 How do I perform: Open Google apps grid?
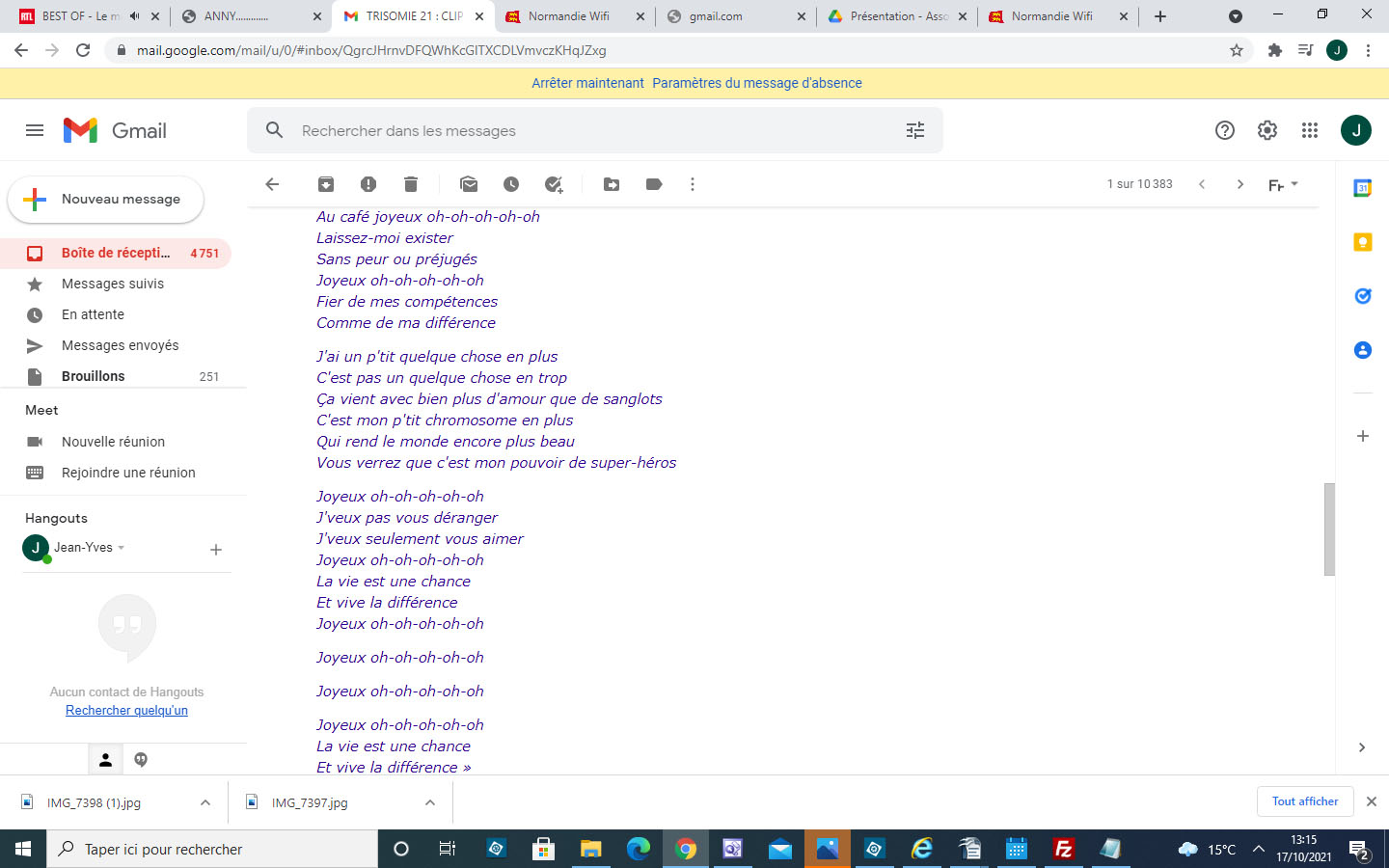point(1310,130)
